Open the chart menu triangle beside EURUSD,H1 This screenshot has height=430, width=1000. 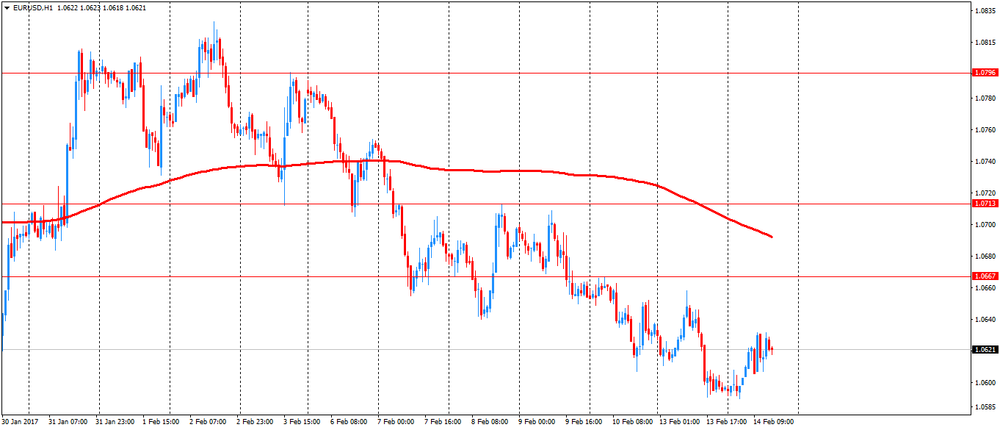pos(7,10)
